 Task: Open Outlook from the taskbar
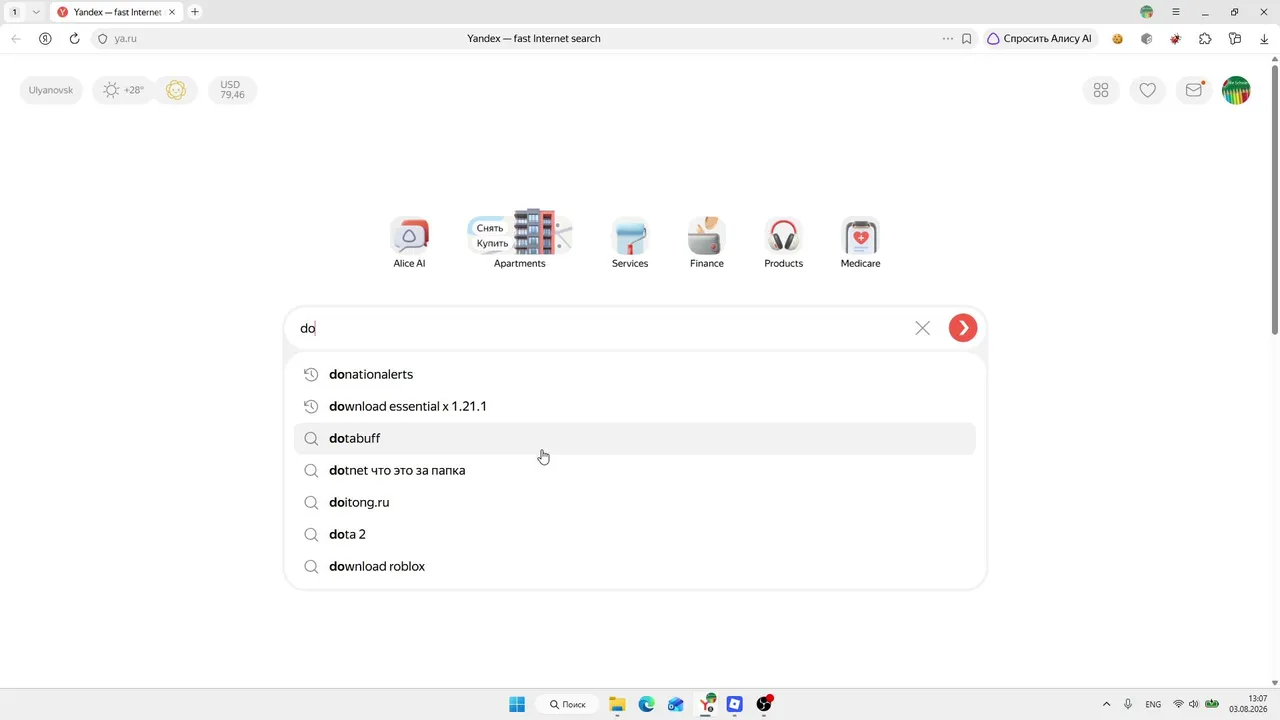[x=676, y=704]
